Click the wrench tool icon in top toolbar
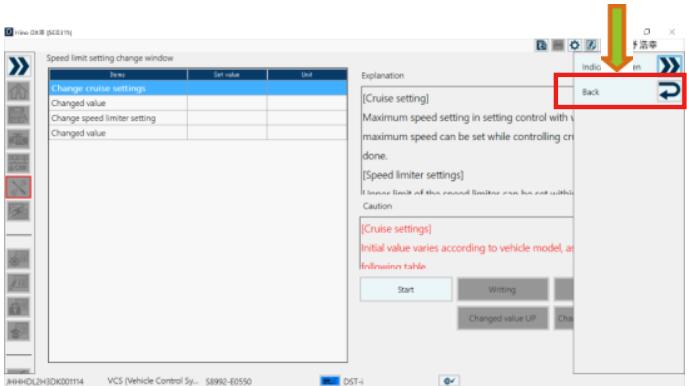 591,45
